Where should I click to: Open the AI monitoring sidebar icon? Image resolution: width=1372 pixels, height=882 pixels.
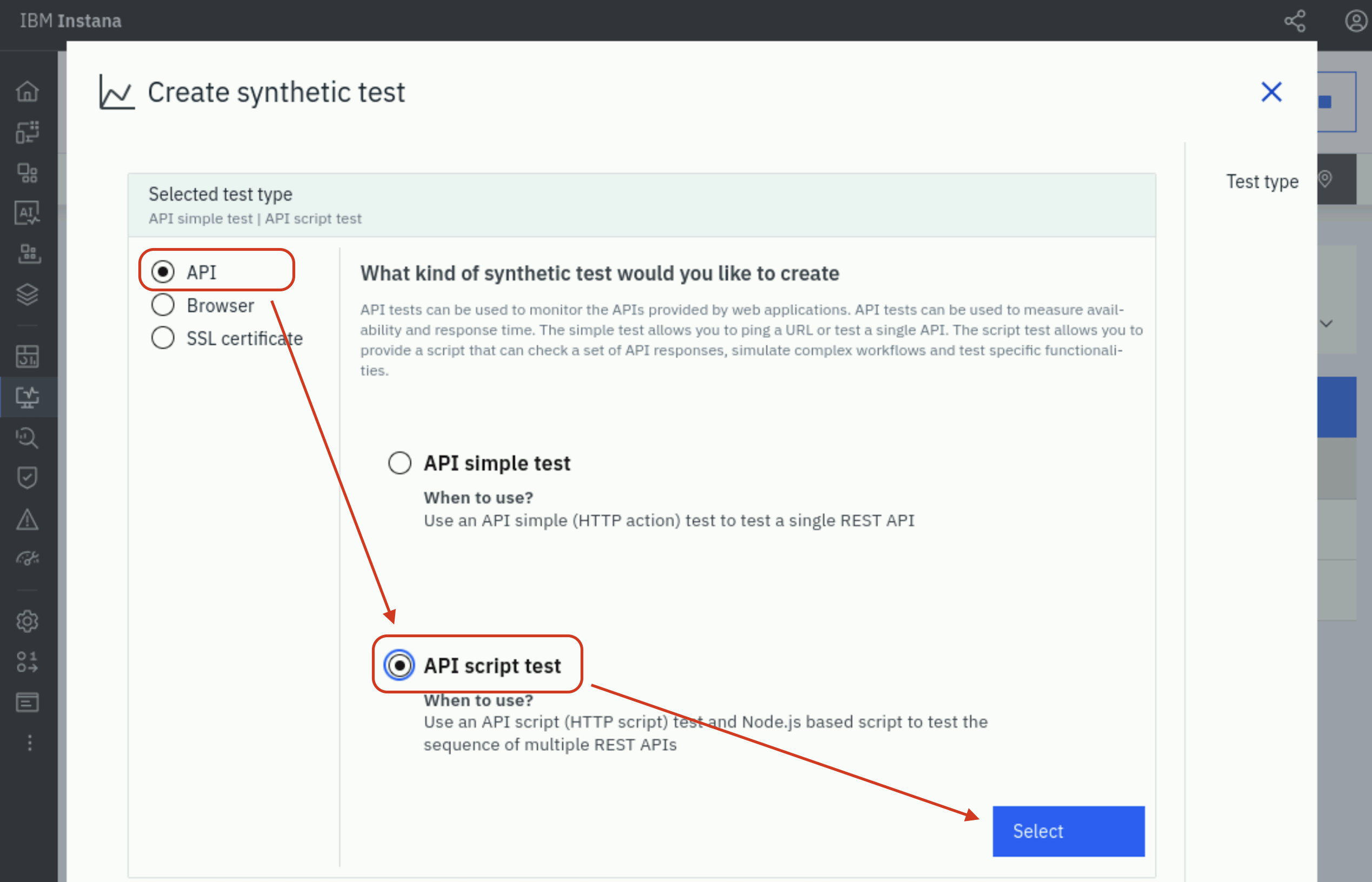pyautogui.click(x=27, y=213)
